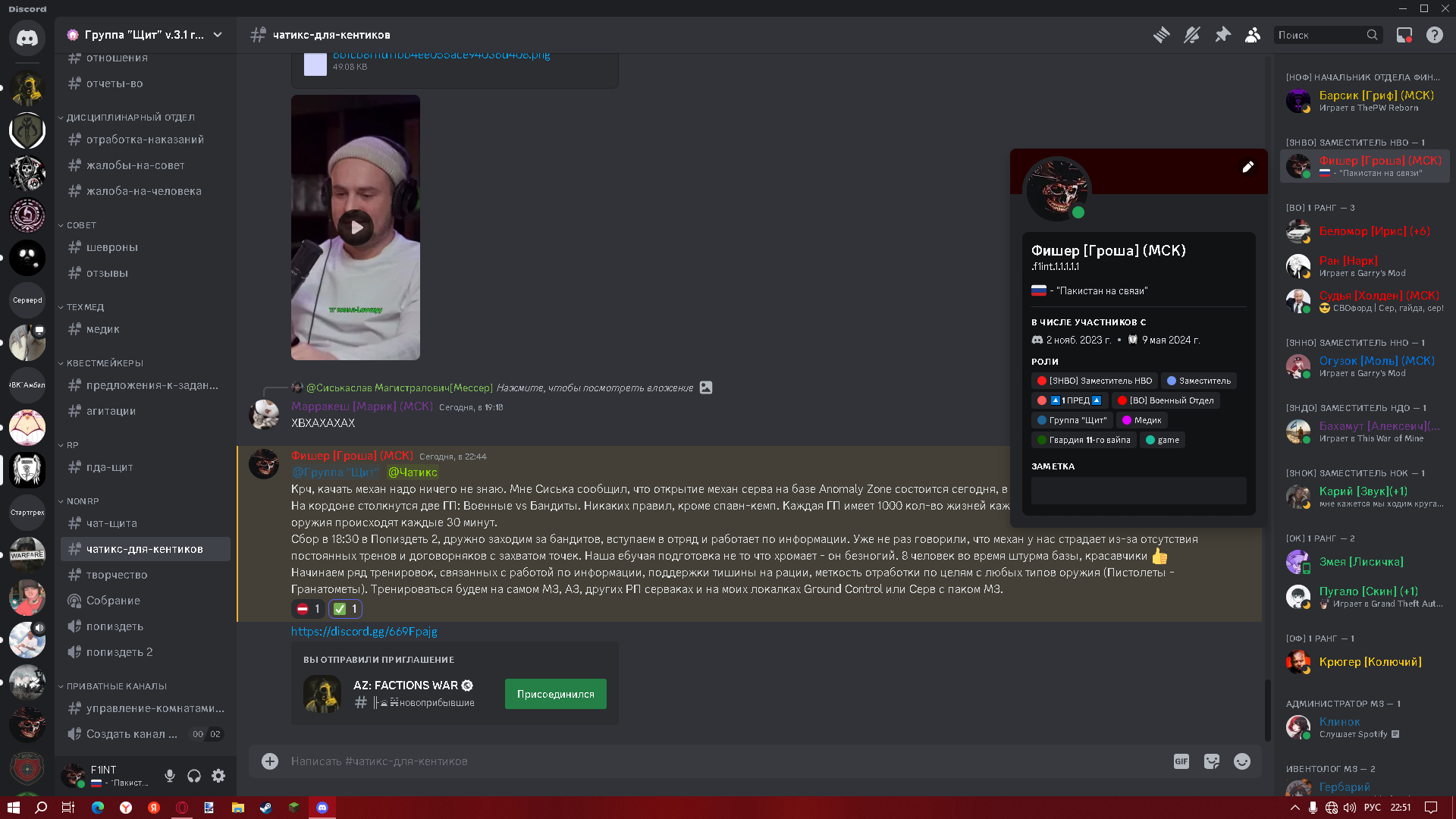Toggle the green checkmark reaction

coord(345,609)
